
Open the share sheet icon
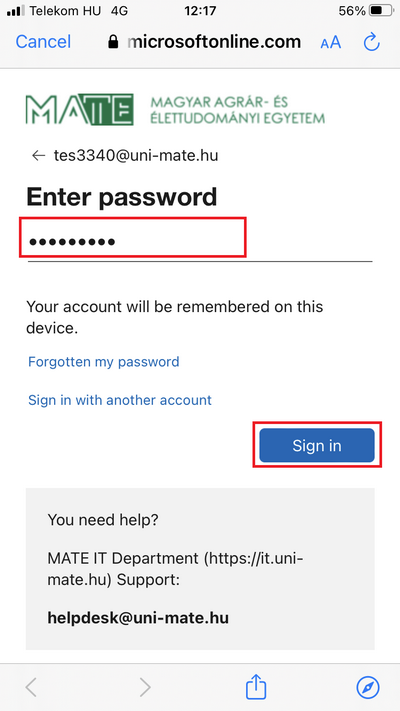pyautogui.click(x=256, y=687)
